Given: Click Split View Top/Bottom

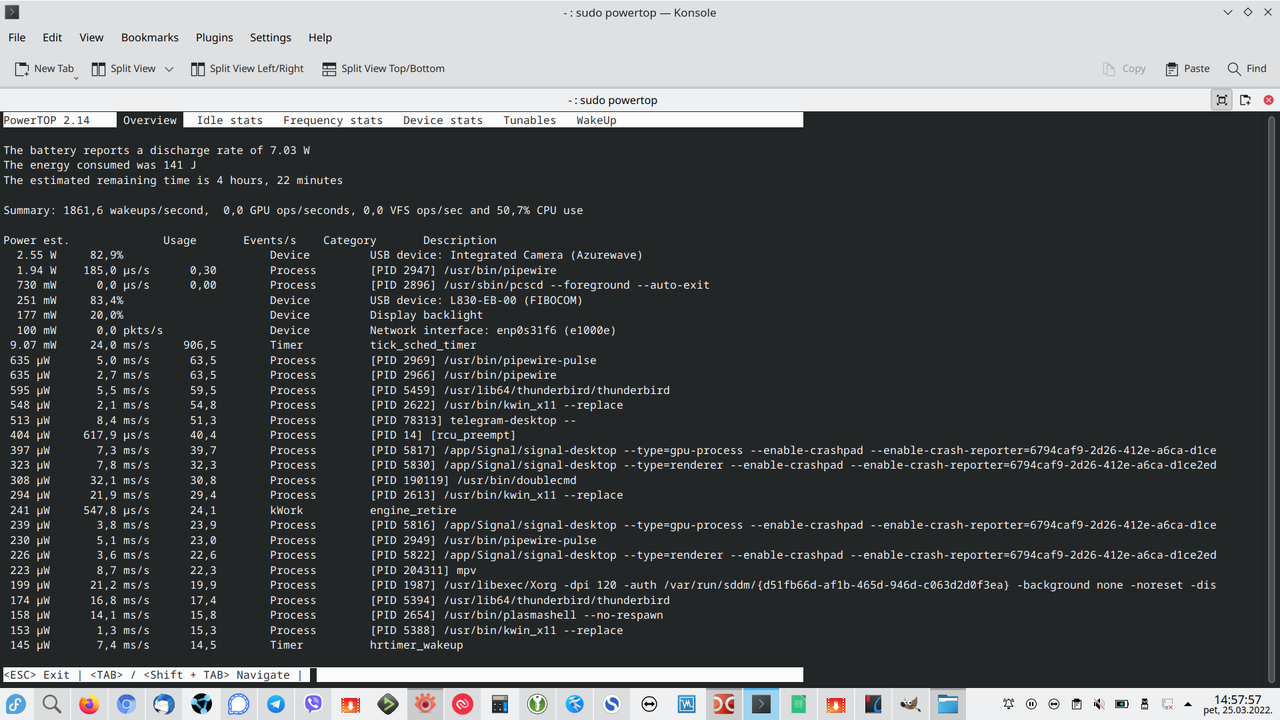Looking at the screenshot, I should point(383,69).
